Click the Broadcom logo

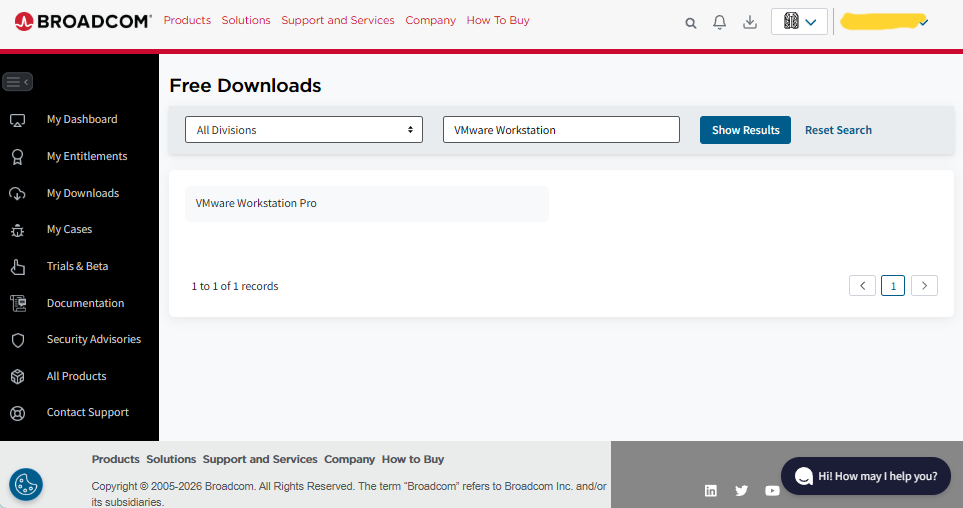click(x=82, y=21)
